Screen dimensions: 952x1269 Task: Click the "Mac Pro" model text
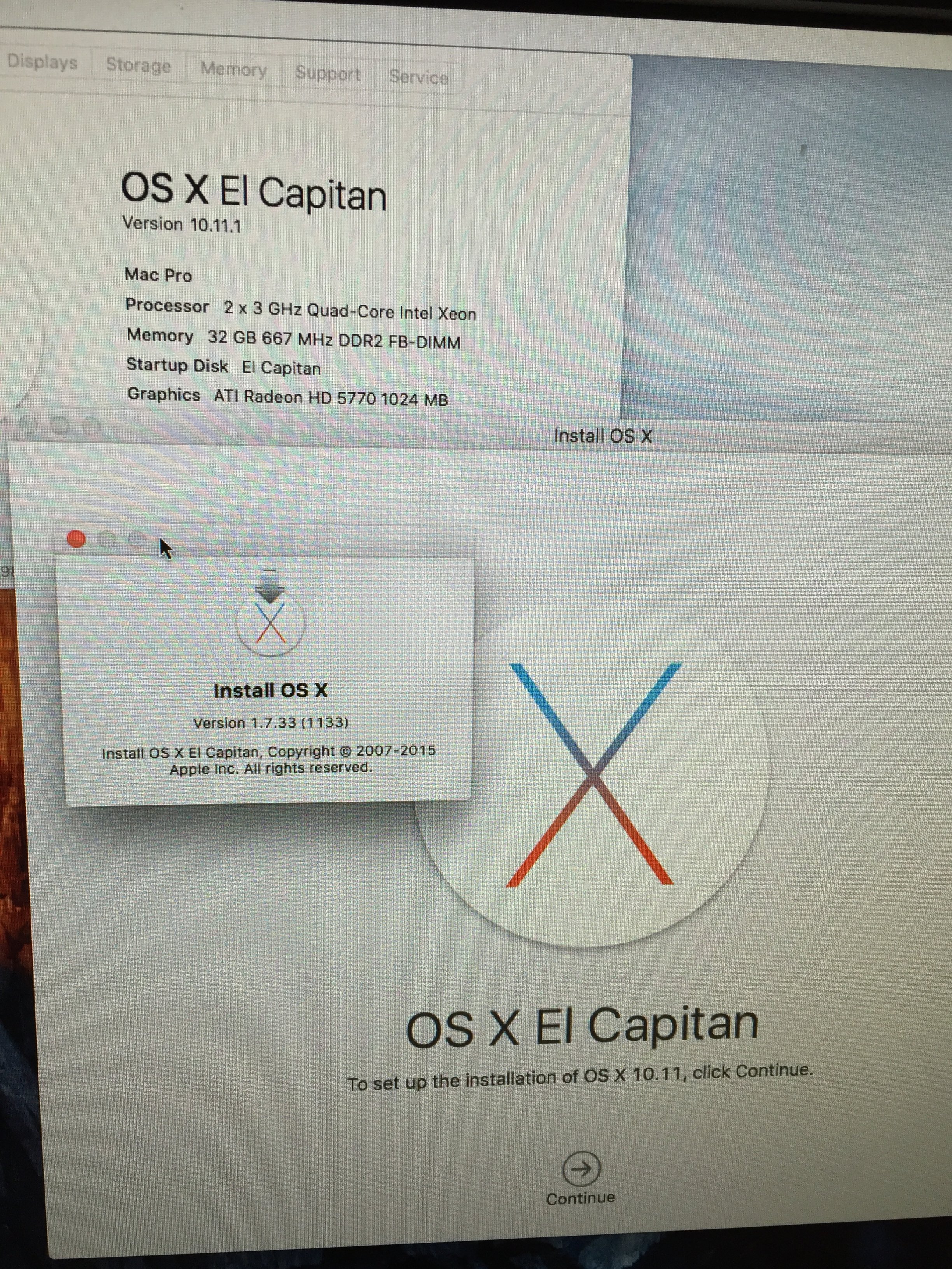click(x=158, y=275)
